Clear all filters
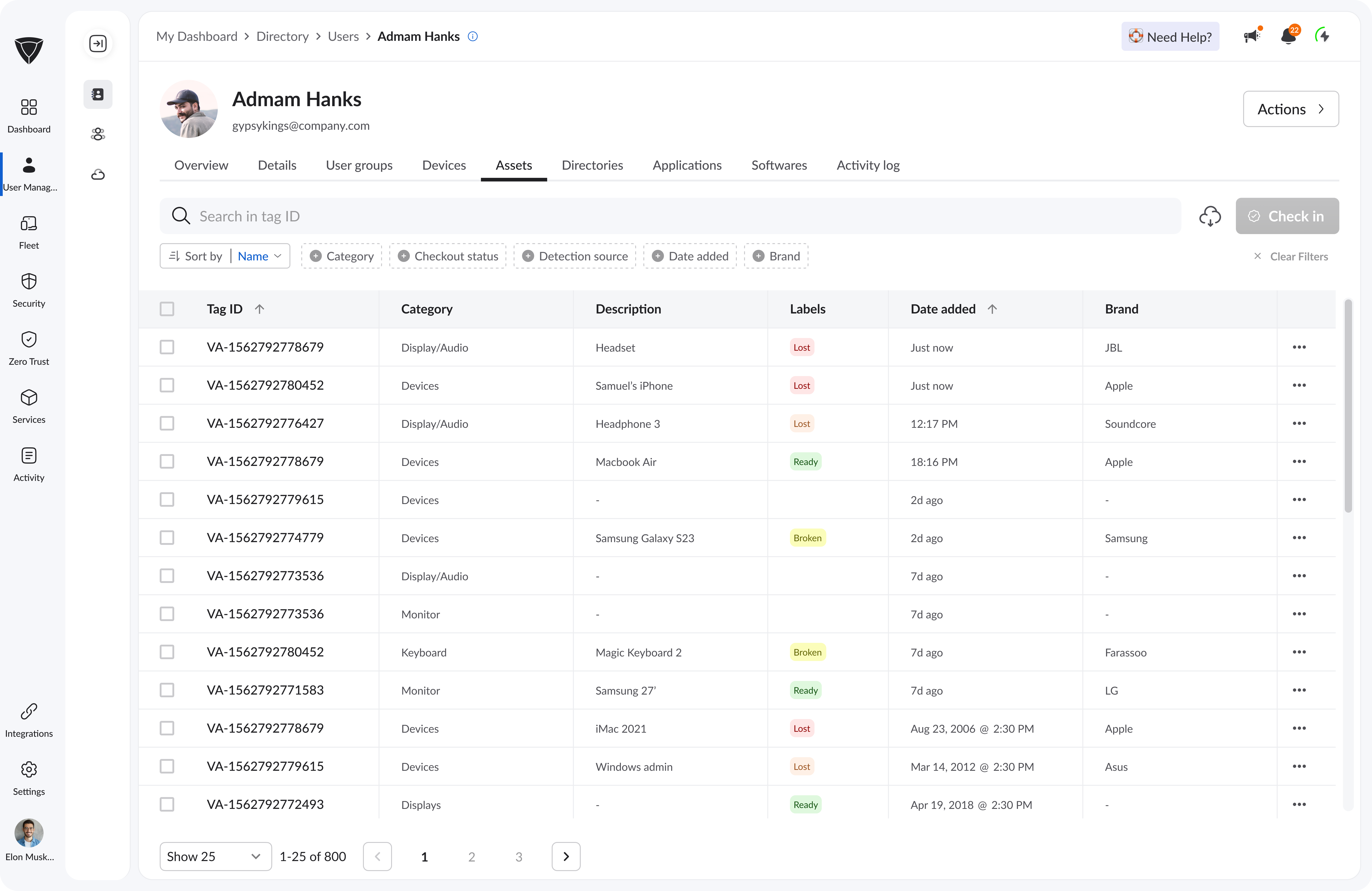Viewport: 1372px width, 891px height. pyautogui.click(x=1291, y=257)
